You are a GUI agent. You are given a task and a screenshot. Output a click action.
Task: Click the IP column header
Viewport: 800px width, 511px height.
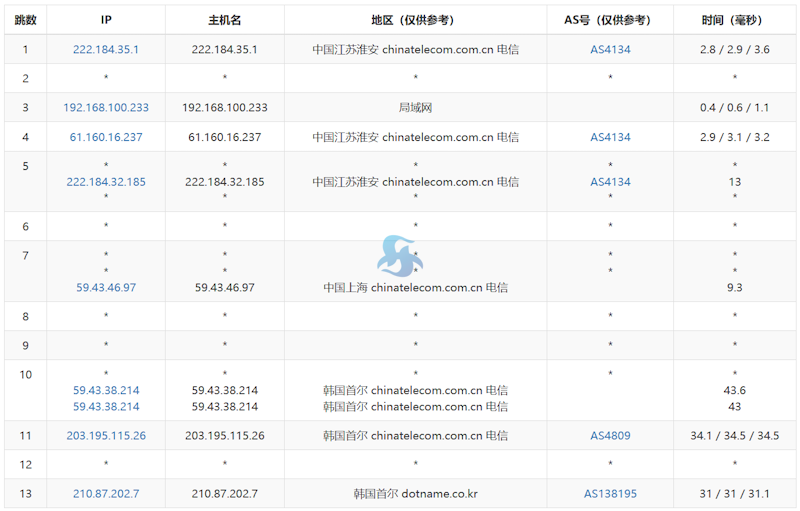(x=106, y=20)
